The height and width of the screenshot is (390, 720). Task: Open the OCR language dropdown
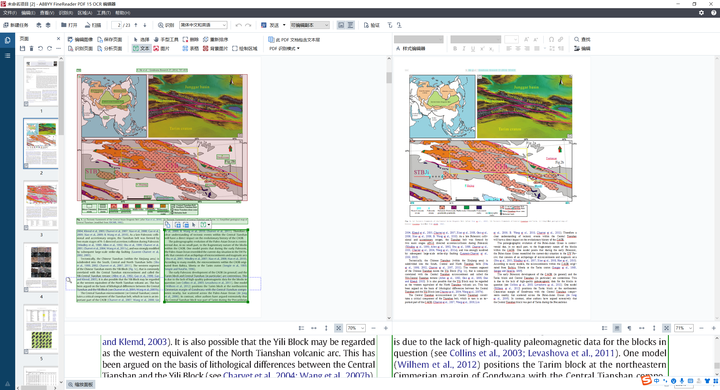pos(203,25)
